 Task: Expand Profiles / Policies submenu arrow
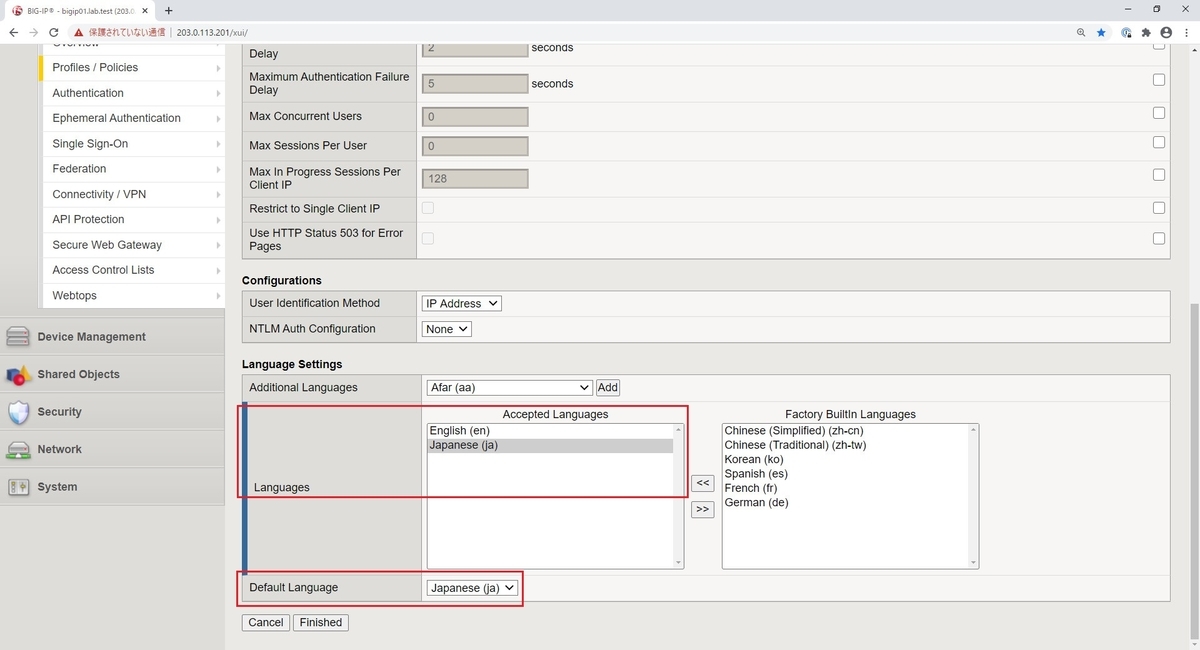[x=218, y=68]
